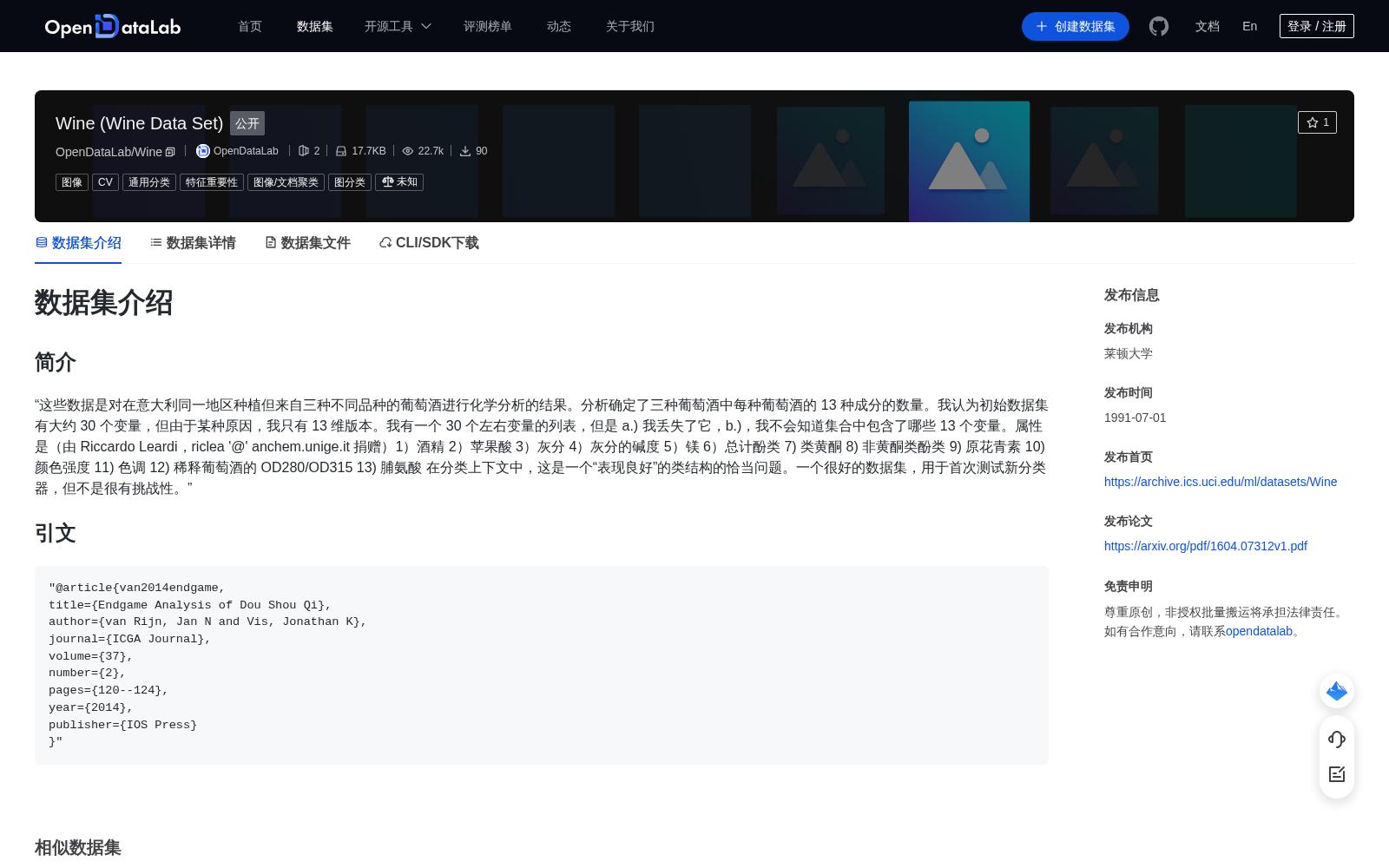The width and height of the screenshot is (1389, 868).
Task: Open the archive.ics.uci.edu Wine homepage link
Action: 1221,482
